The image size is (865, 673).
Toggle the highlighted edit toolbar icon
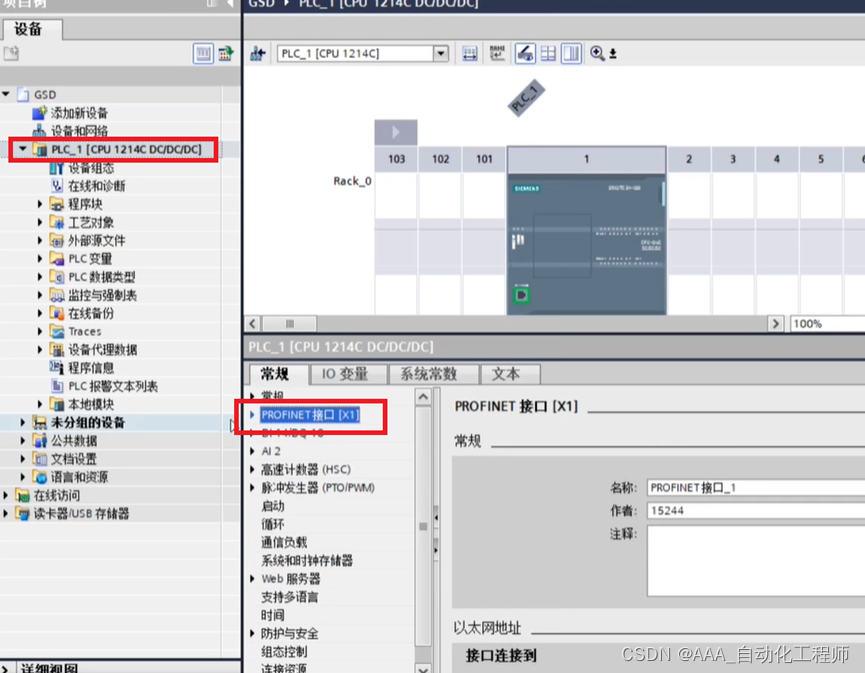(525, 54)
